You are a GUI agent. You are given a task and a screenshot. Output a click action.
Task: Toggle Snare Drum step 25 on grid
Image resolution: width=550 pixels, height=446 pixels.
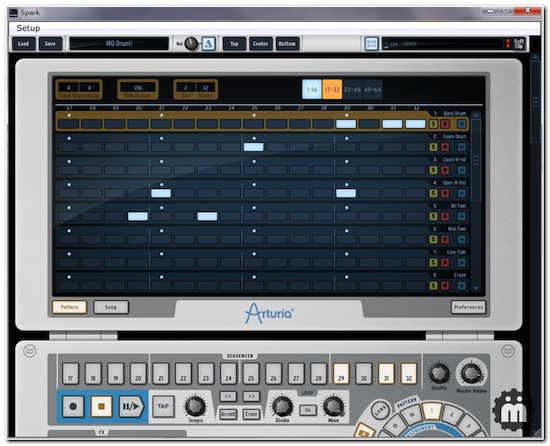click(x=254, y=147)
